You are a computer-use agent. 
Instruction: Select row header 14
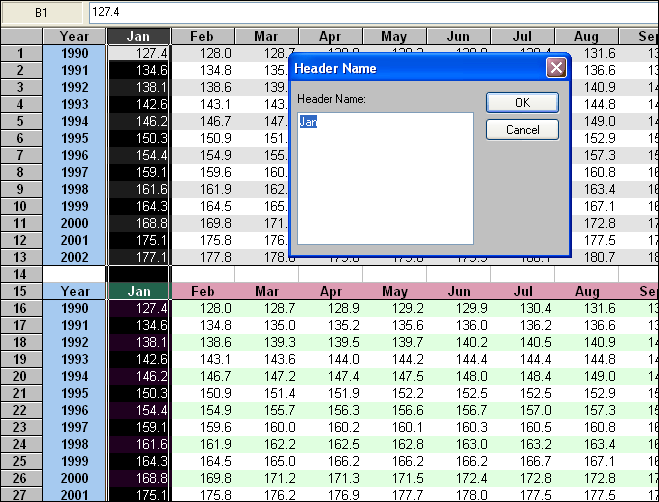21,273
